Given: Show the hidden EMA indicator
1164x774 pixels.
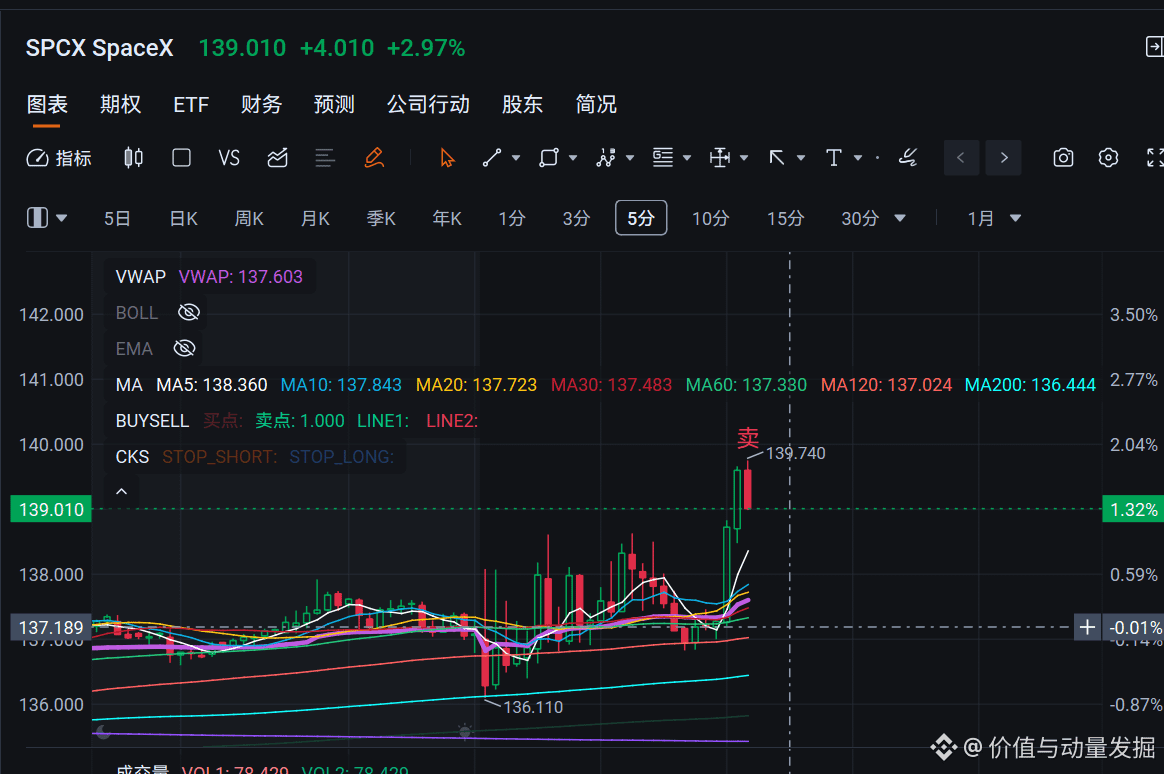Looking at the screenshot, I should click(184, 348).
